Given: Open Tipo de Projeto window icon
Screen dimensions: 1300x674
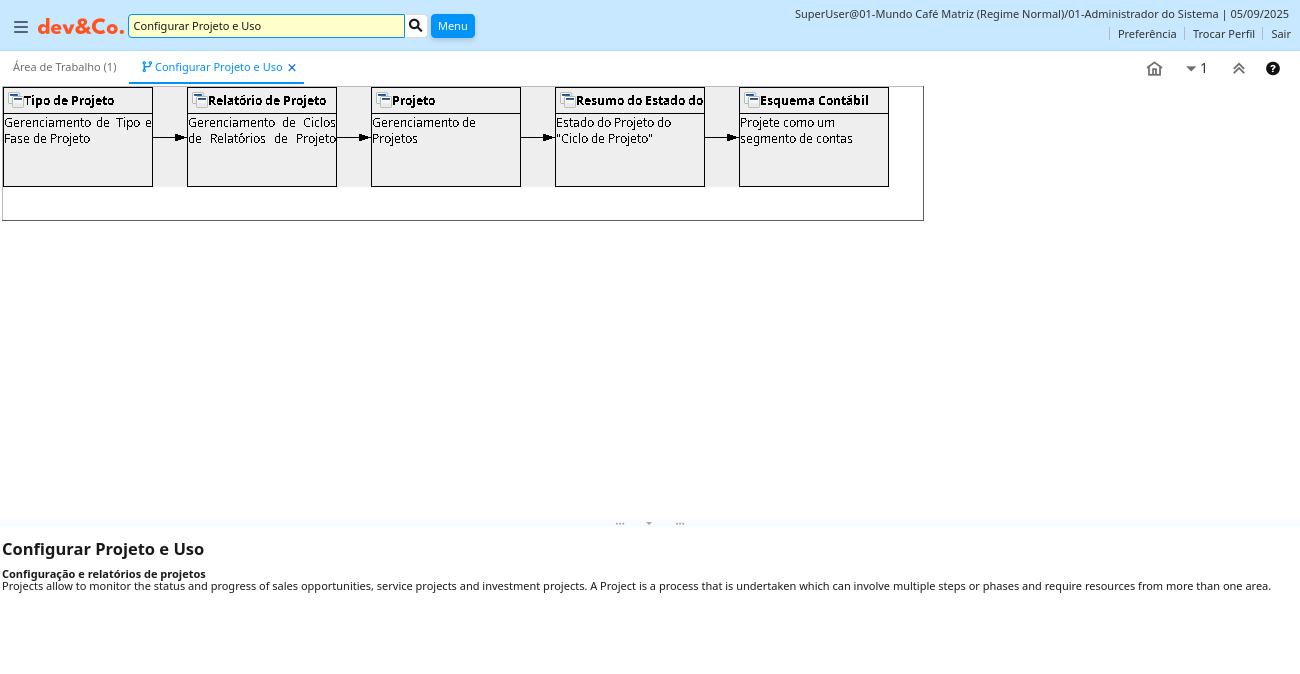Looking at the screenshot, I should 16,100.
